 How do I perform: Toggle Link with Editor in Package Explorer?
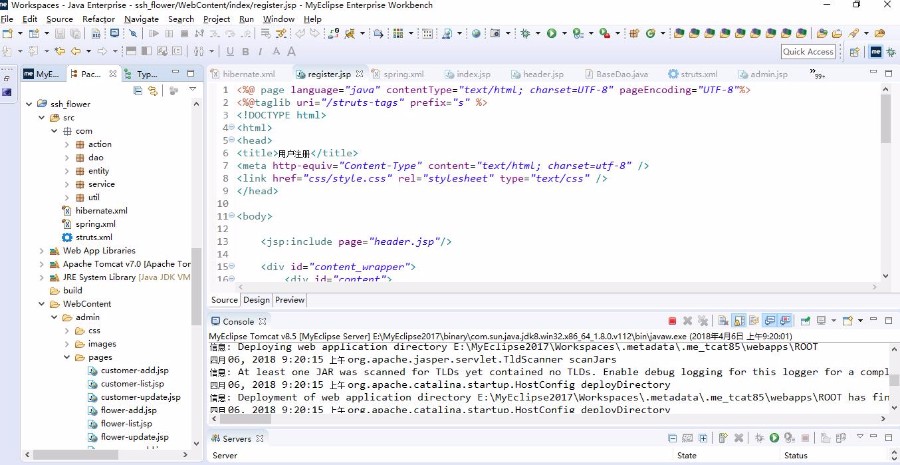[x=153, y=90]
